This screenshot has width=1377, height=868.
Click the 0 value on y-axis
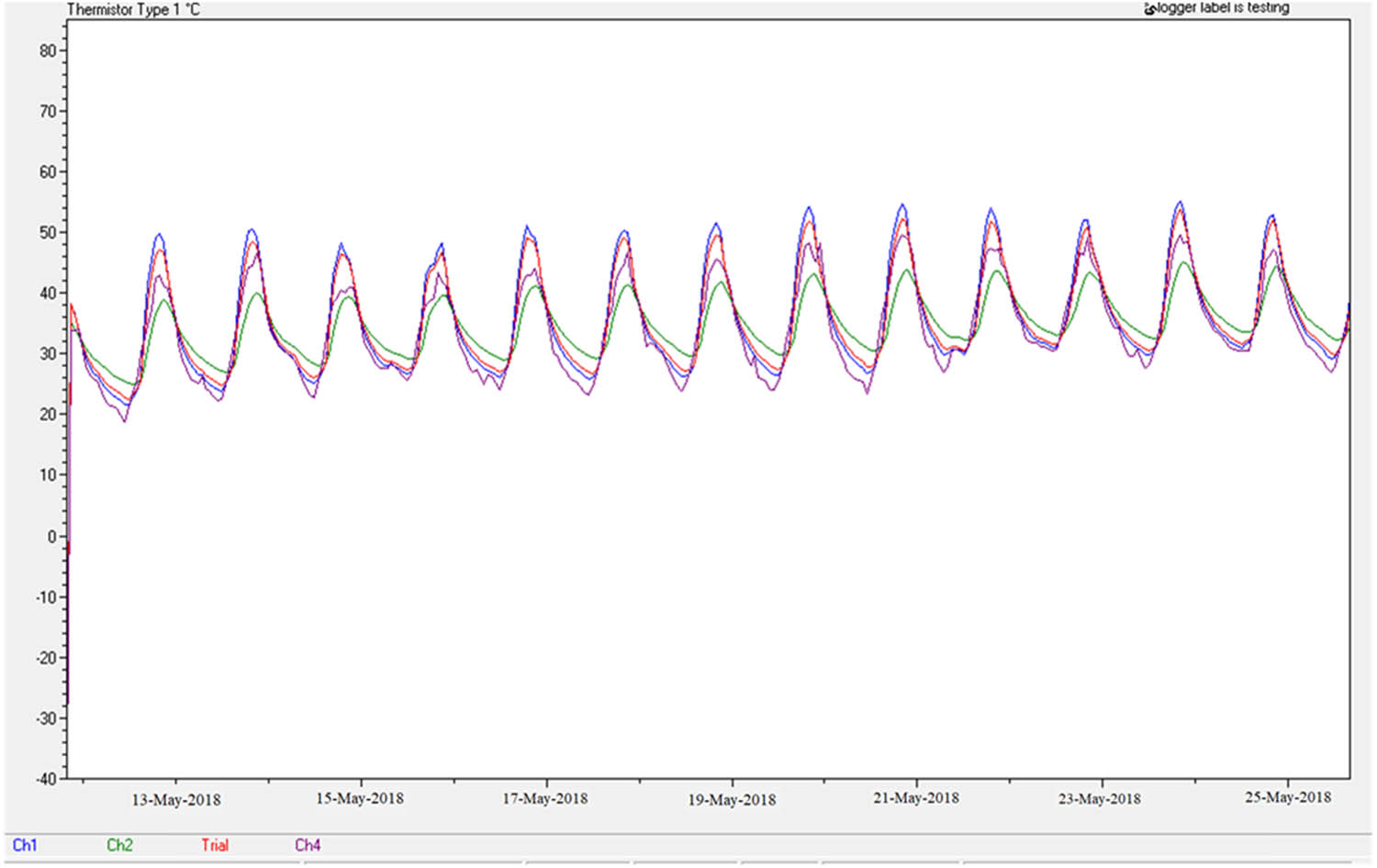[52, 537]
